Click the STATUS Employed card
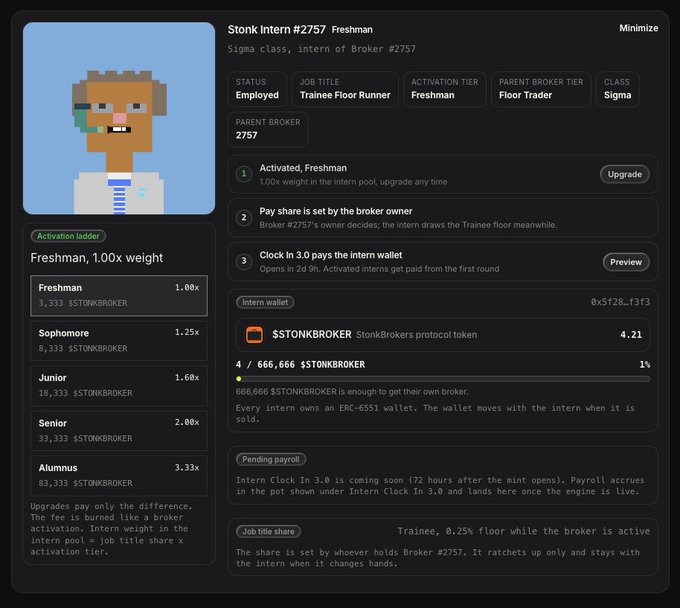The height and width of the screenshot is (608, 680). (257, 89)
